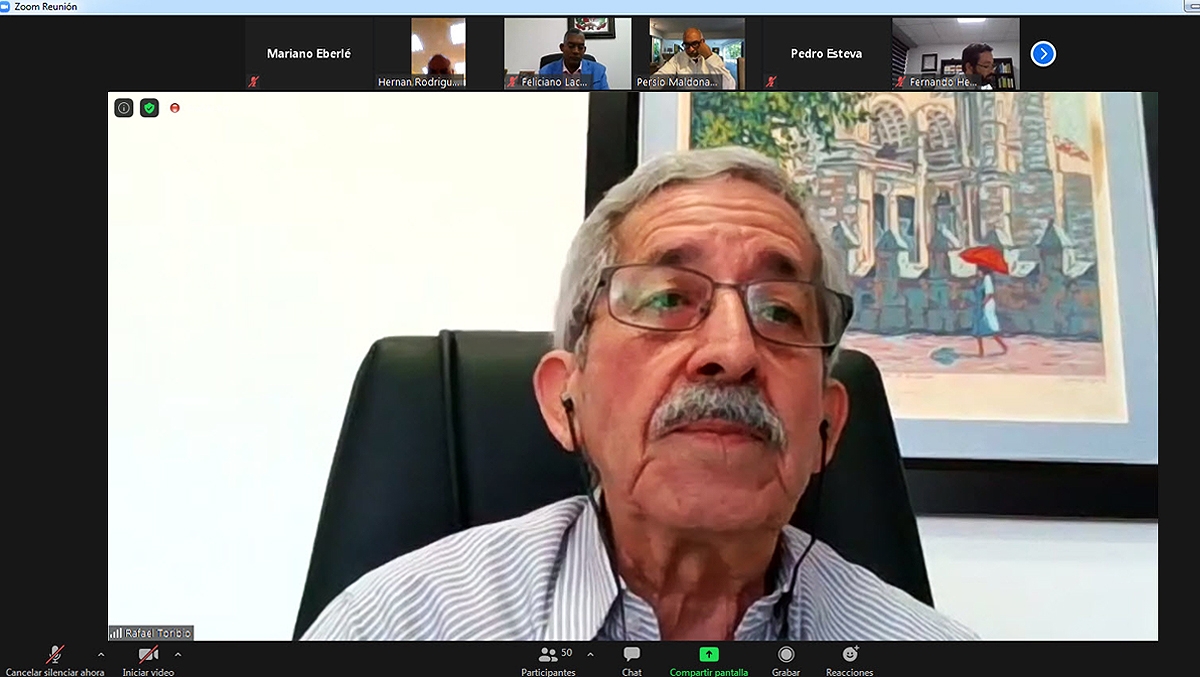Start recording with the Grabar button
This screenshot has width=1200, height=677.
(x=786, y=661)
